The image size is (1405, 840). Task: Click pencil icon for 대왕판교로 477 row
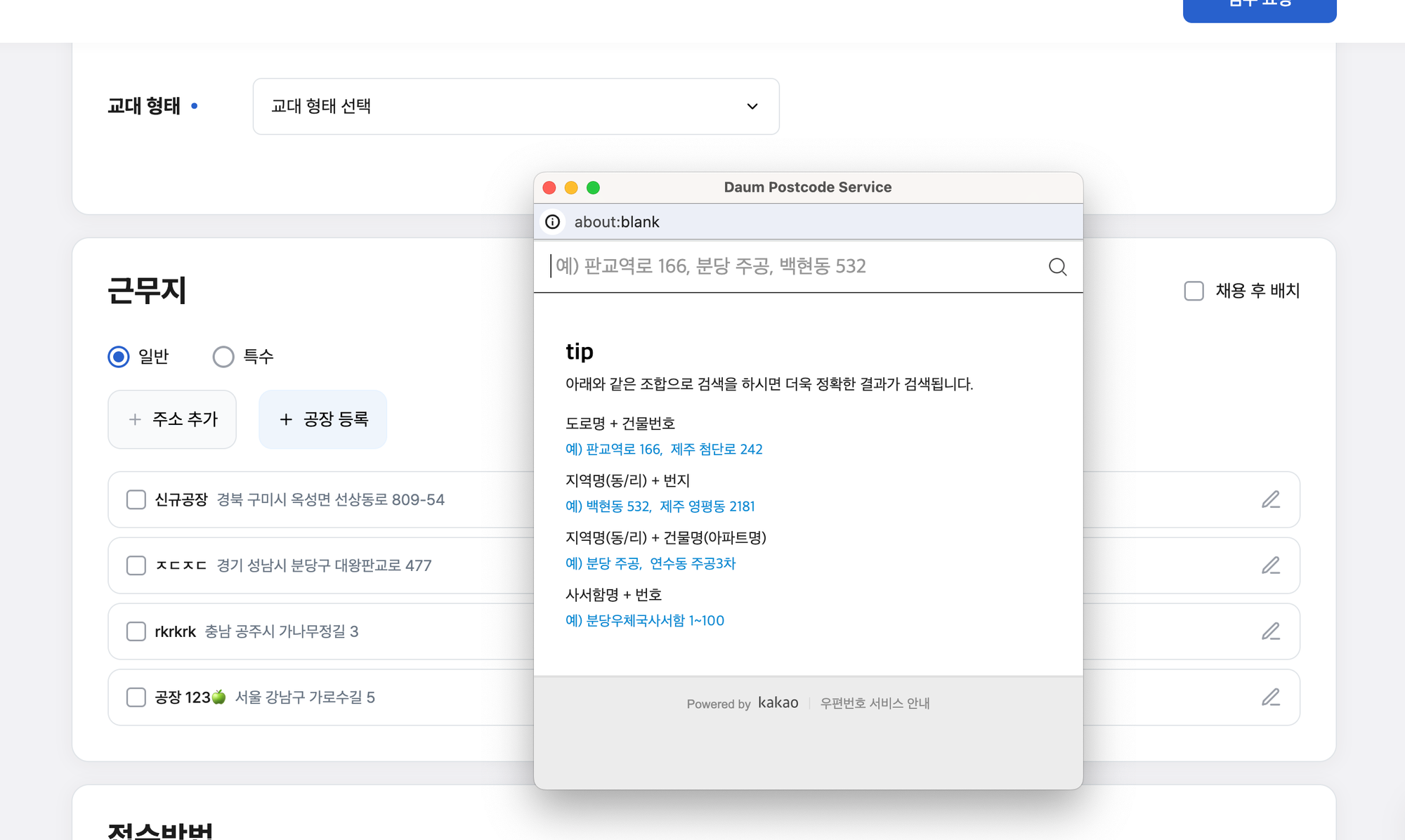click(1270, 565)
